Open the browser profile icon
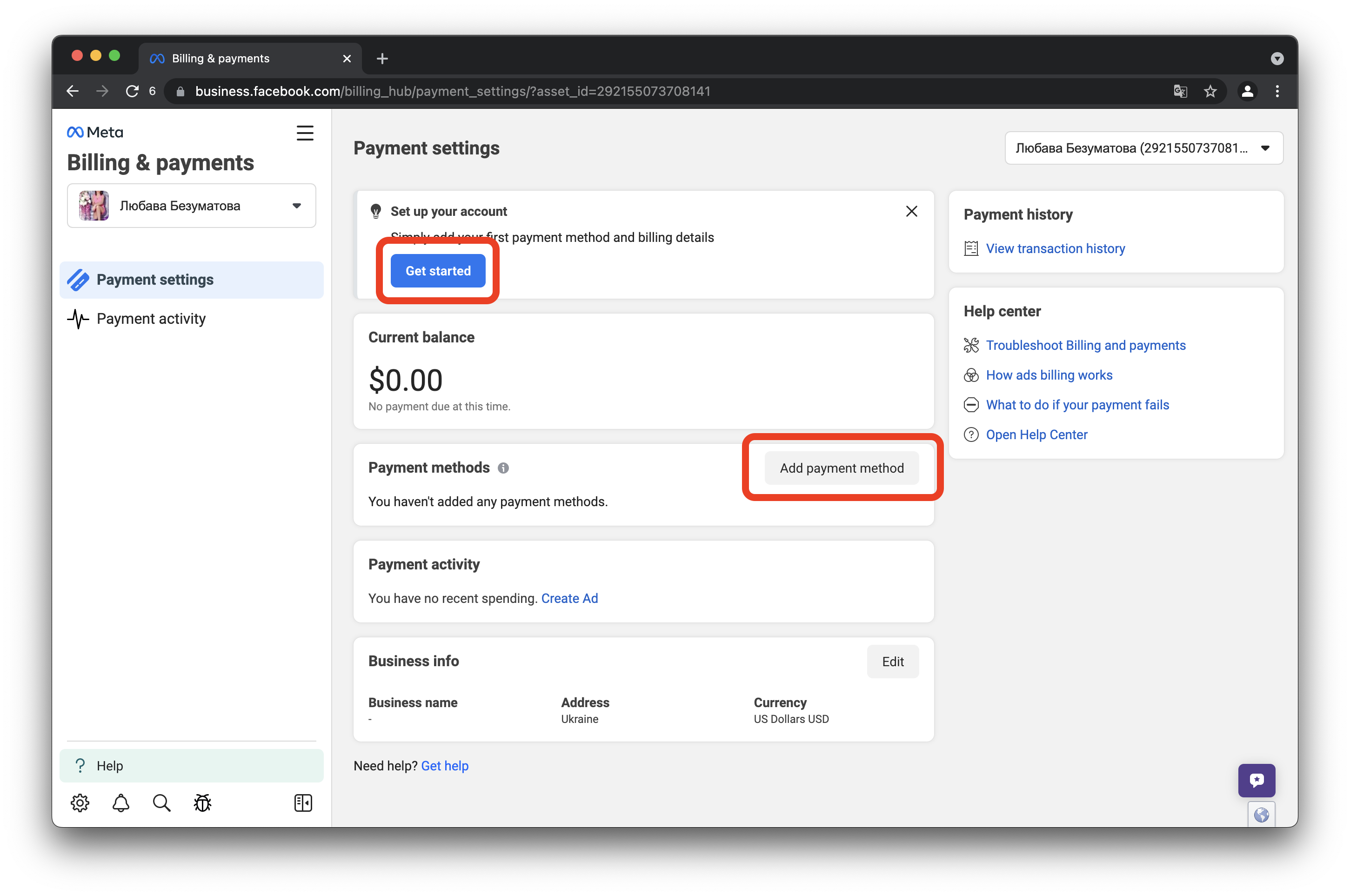 click(1247, 91)
